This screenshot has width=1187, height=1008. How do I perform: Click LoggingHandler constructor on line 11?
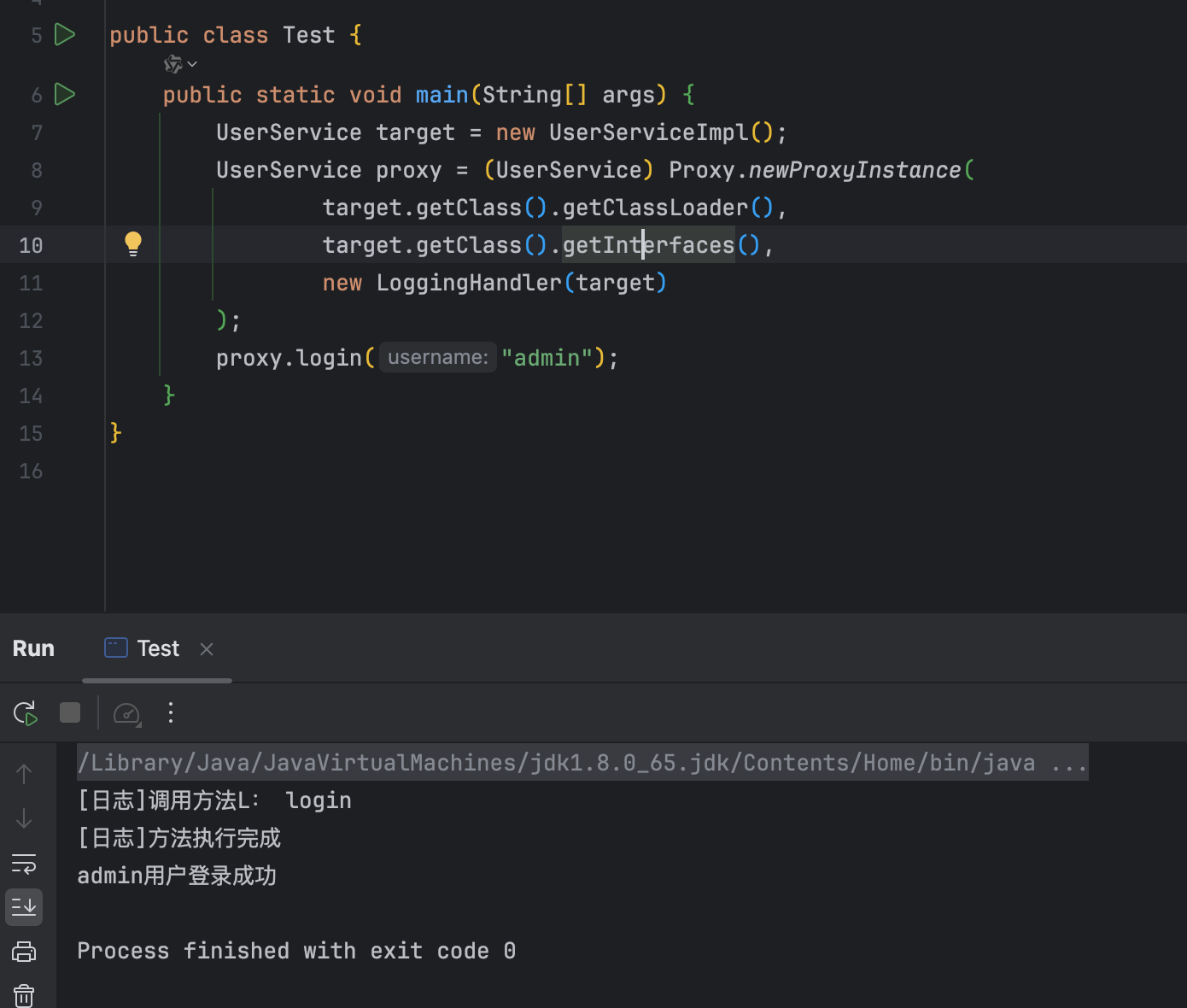pos(469,283)
